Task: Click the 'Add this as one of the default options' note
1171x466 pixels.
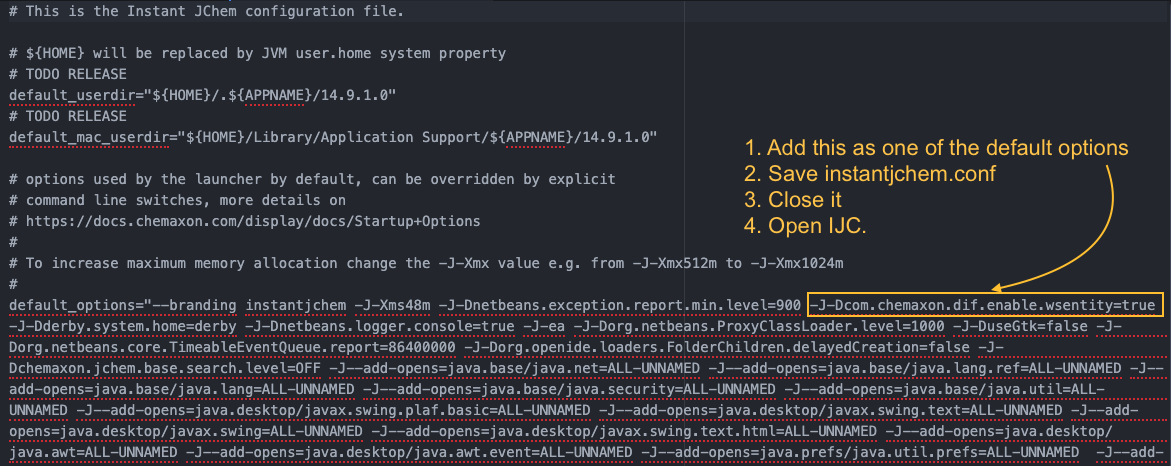Action: coord(937,148)
